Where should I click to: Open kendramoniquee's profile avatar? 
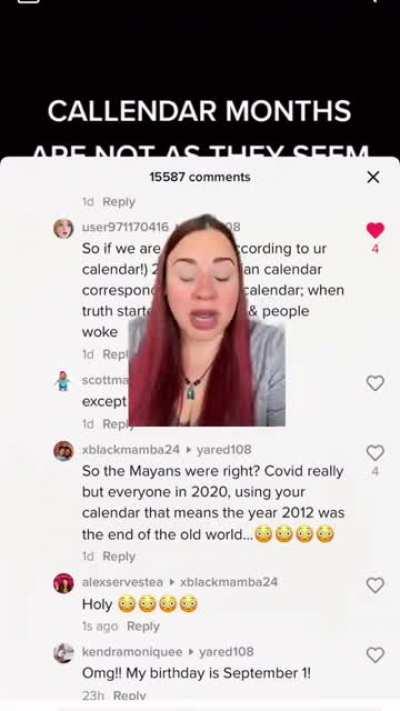pyautogui.click(x=63, y=653)
